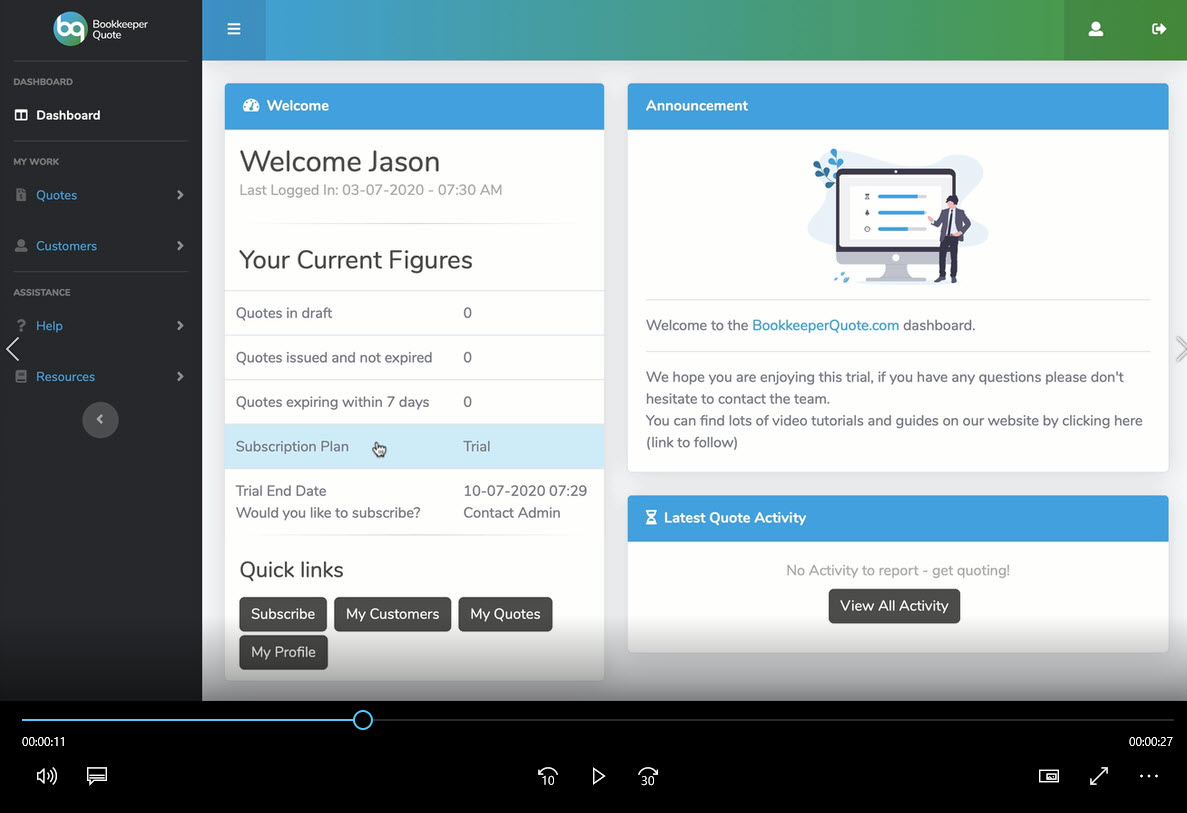The height and width of the screenshot is (813, 1187).
Task: Open the hamburger navigation menu
Action: point(234,29)
